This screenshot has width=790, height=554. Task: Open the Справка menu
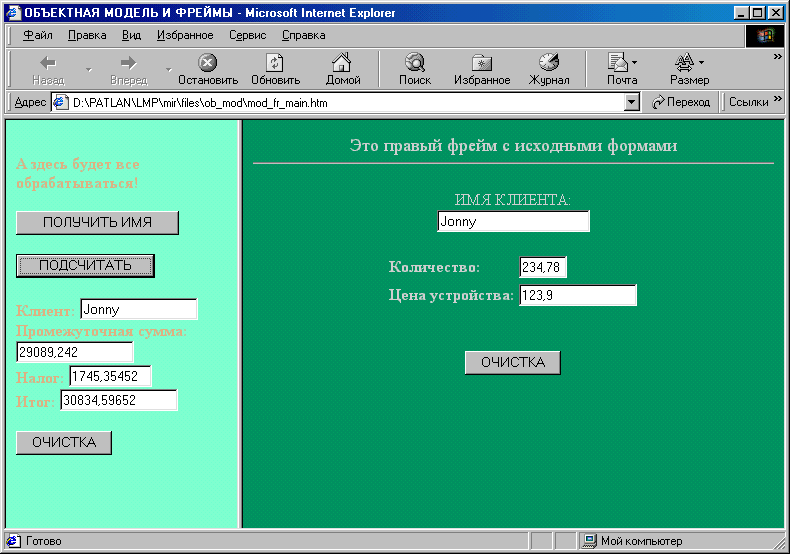[x=303, y=35]
